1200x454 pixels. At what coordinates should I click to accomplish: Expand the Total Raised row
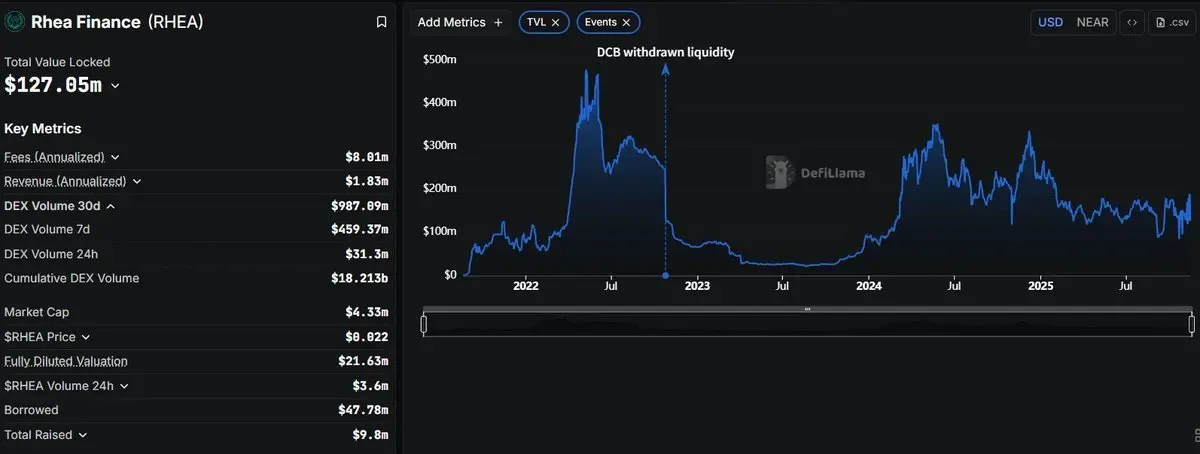pyautogui.click(x=82, y=435)
